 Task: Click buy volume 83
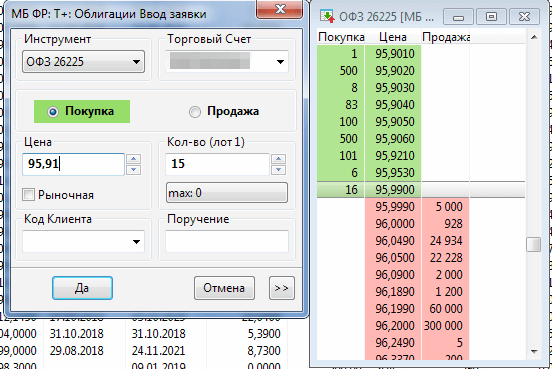click(351, 105)
